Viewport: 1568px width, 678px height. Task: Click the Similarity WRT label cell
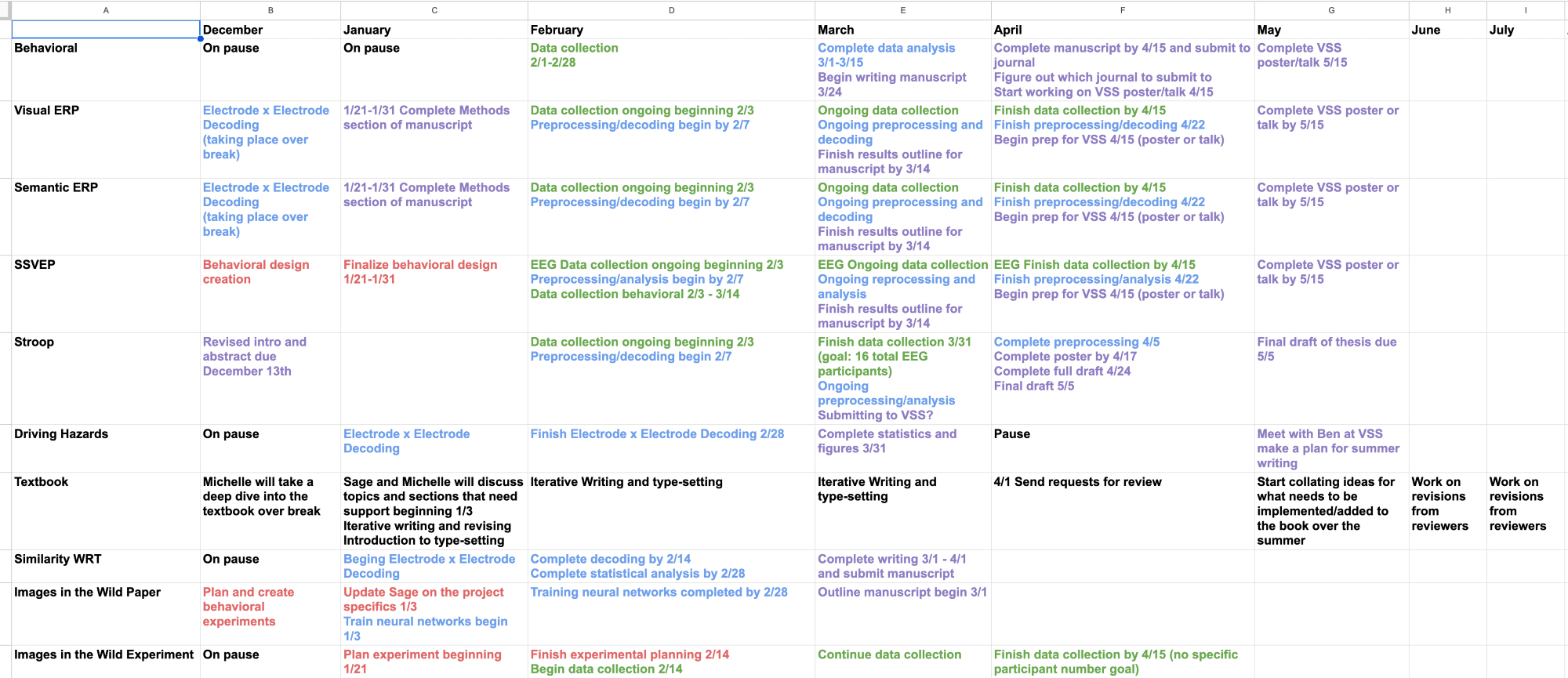pos(106,565)
